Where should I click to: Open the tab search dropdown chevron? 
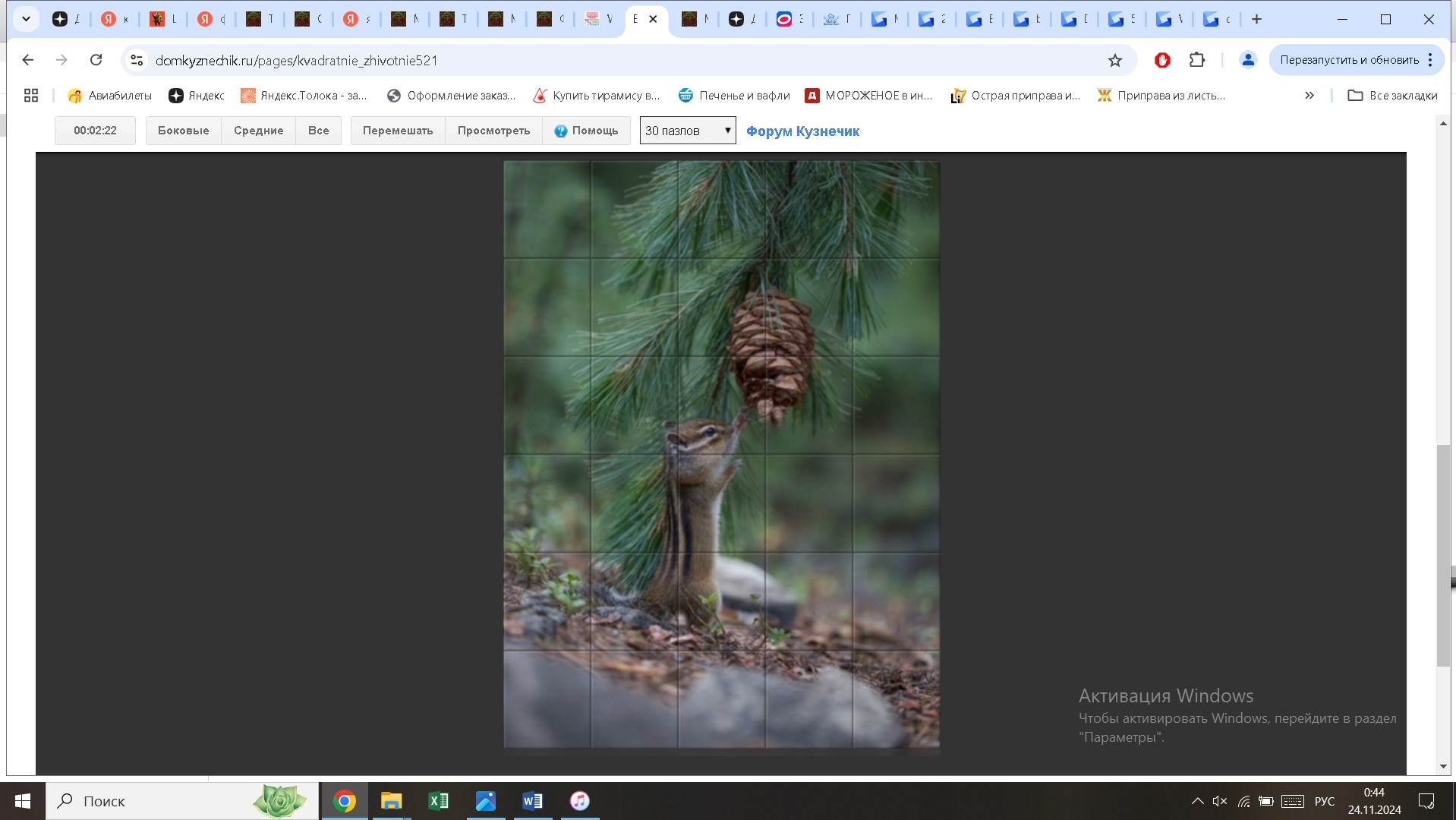(26, 19)
